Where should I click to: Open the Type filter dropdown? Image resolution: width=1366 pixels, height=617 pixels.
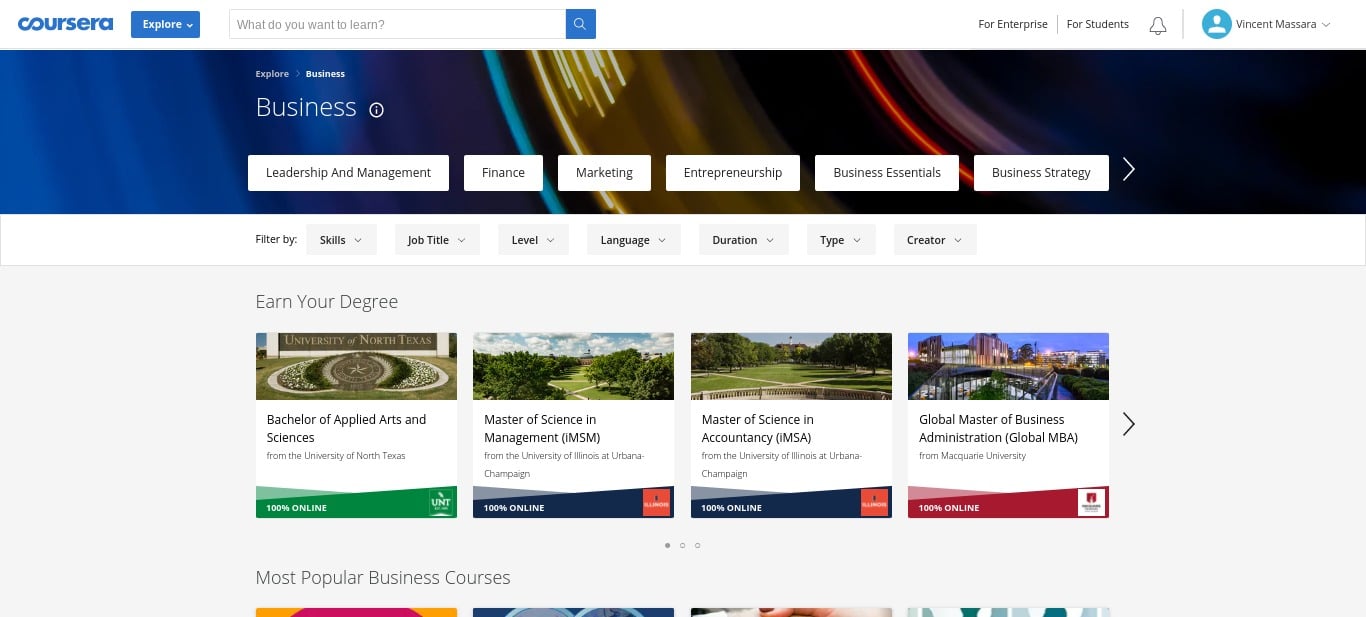click(841, 240)
